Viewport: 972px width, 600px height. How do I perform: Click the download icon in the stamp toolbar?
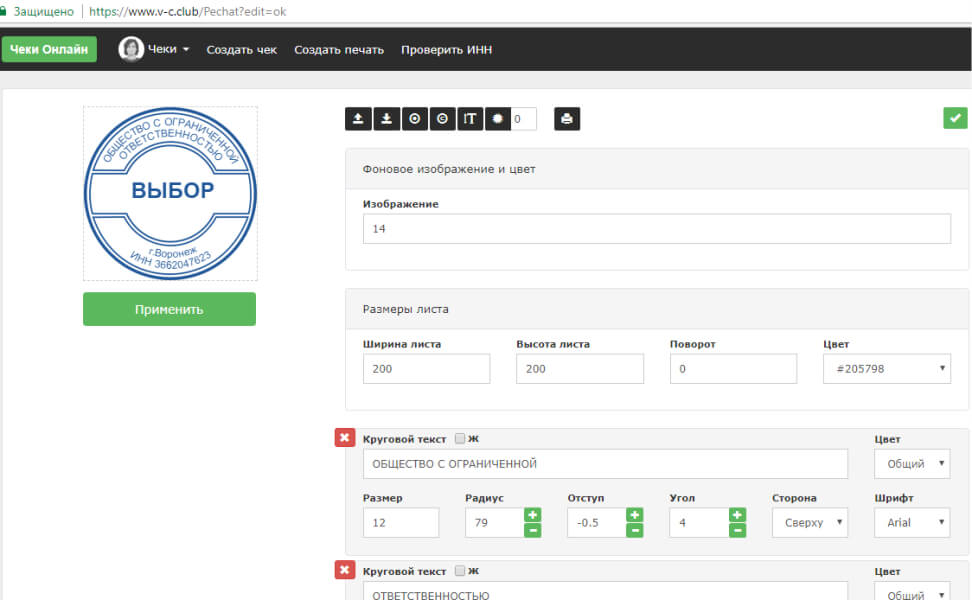(x=386, y=119)
